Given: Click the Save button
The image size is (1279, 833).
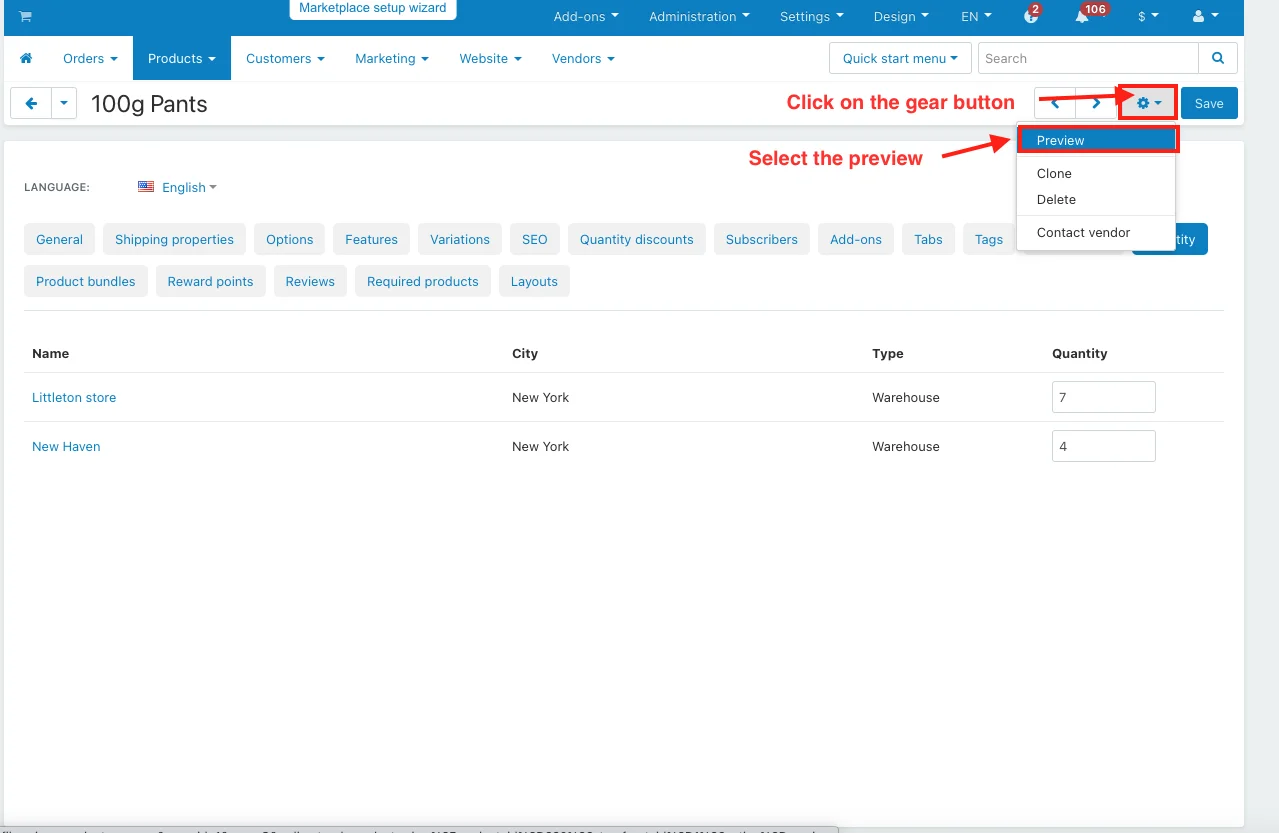Looking at the screenshot, I should (x=1208, y=103).
